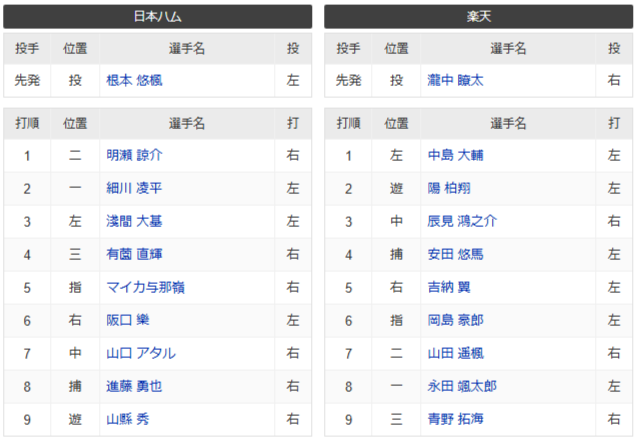Select 辰見 鴻之介 link

[x=461, y=222]
